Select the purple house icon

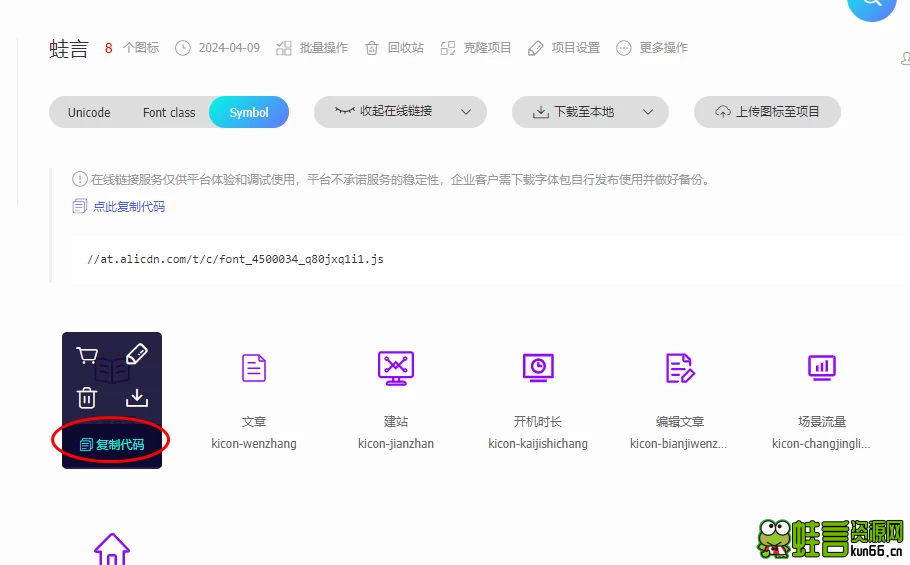coord(111,549)
